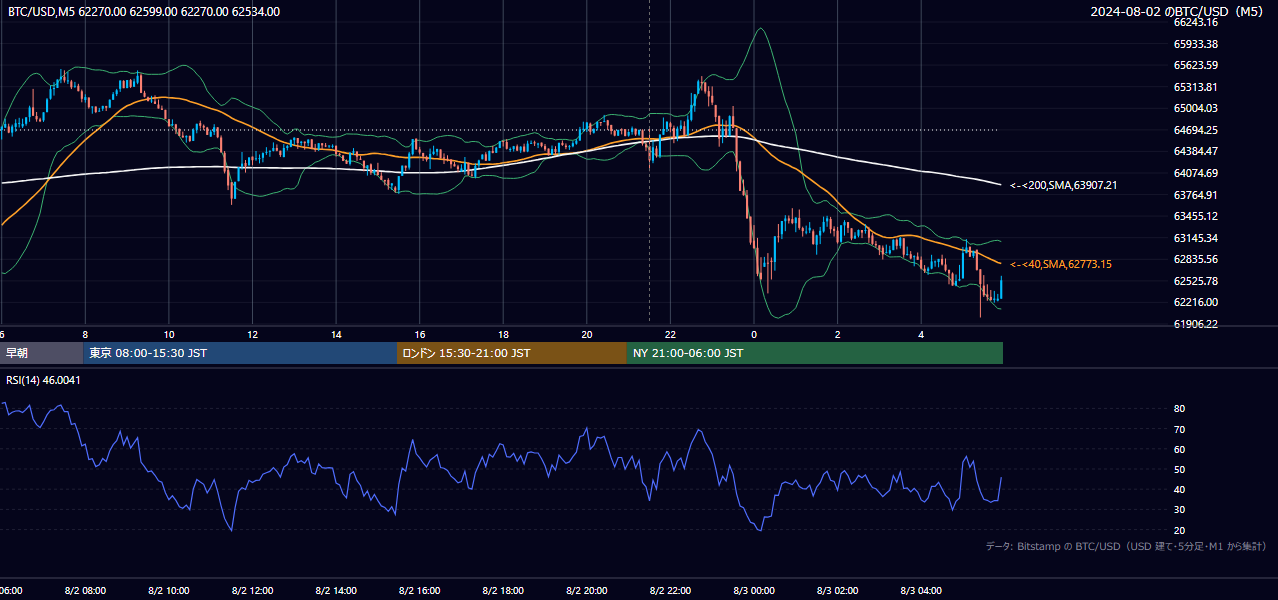Select the ロンドン 15:30-21:00 JST session bar
The height and width of the screenshot is (600, 1278).
pyautogui.click(x=512, y=353)
